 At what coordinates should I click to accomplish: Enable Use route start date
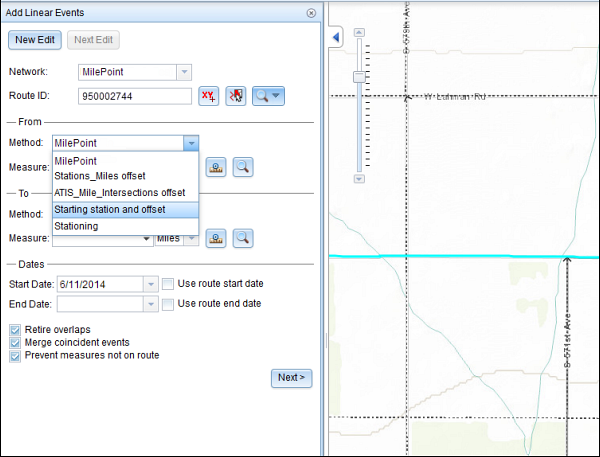(x=169, y=284)
